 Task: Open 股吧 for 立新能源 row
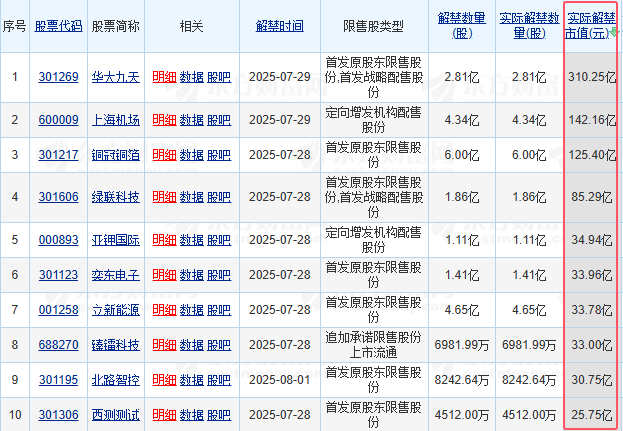[x=219, y=309]
